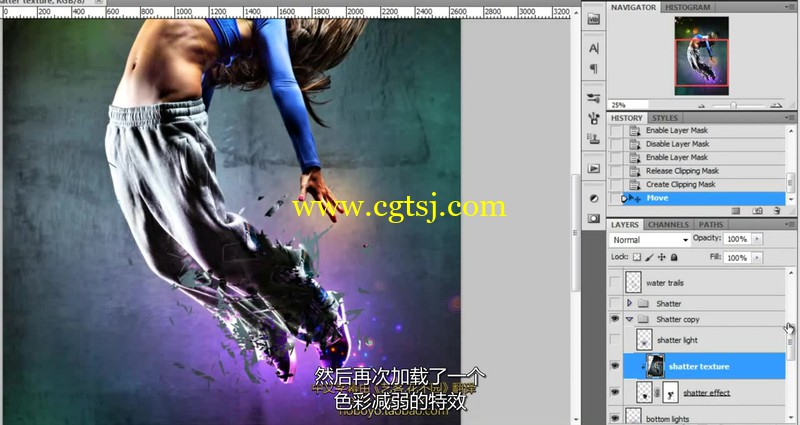The width and height of the screenshot is (800, 425).
Task: Open the Tool Presets panel icon
Action: [593, 98]
